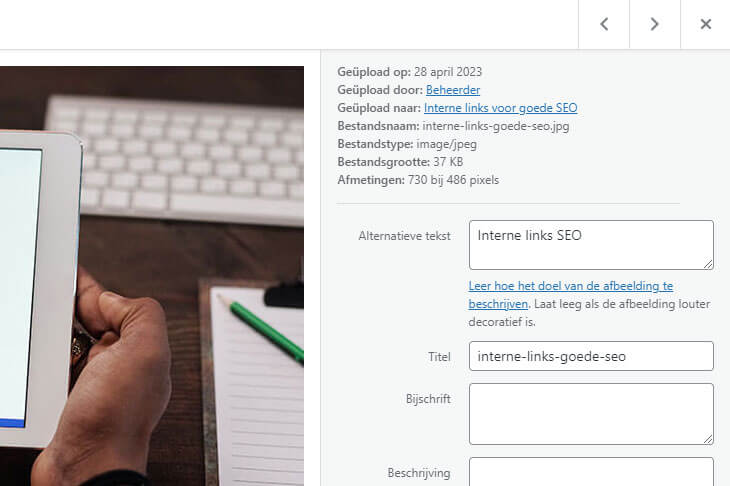The height and width of the screenshot is (486, 730).
Task: Select the file name interne-links-goede-seo.jpg text
Action: pos(496,126)
